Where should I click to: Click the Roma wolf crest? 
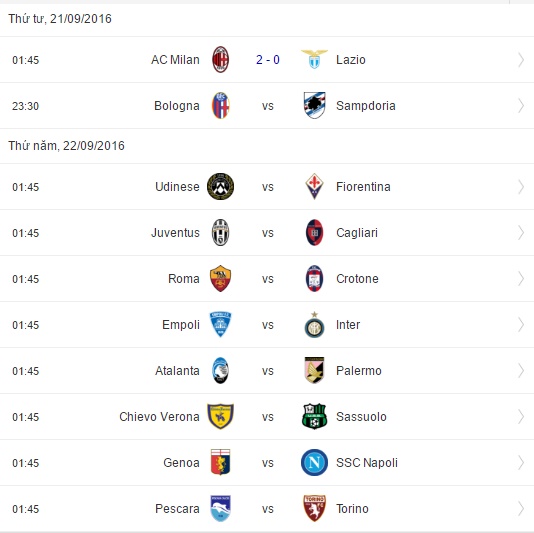pyautogui.click(x=220, y=279)
